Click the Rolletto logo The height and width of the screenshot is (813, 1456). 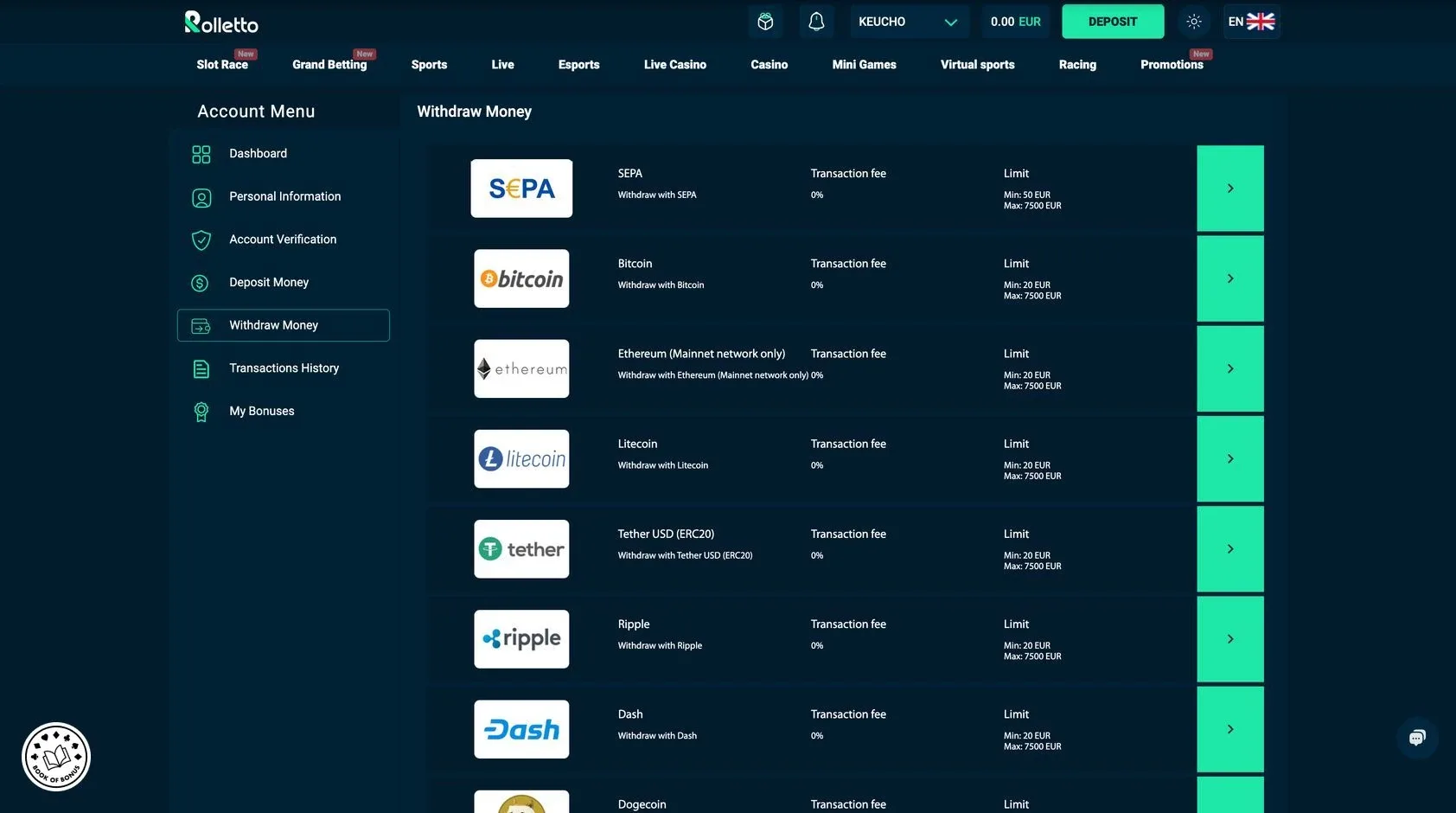(x=221, y=22)
